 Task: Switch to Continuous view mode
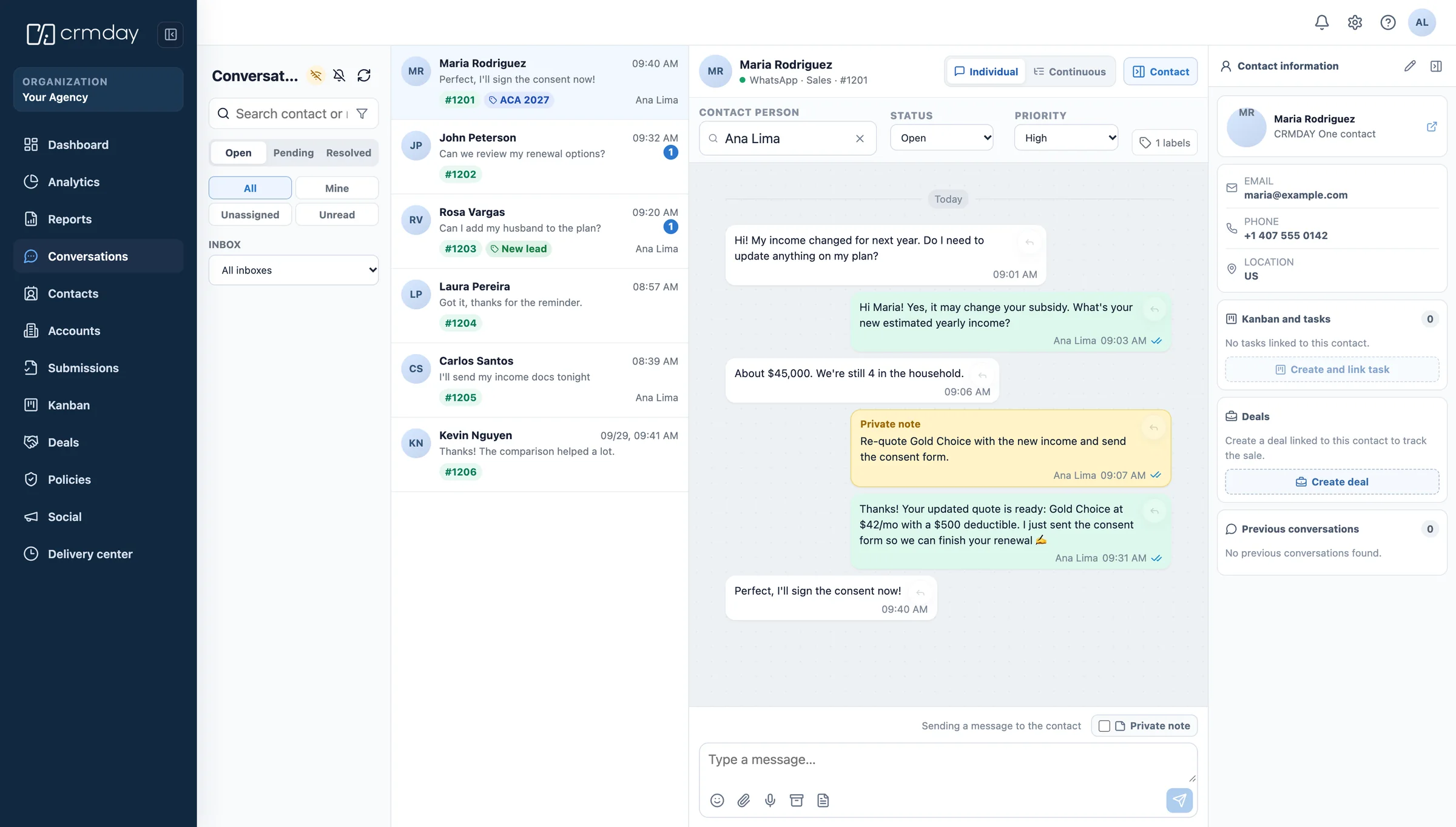click(1070, 72)
